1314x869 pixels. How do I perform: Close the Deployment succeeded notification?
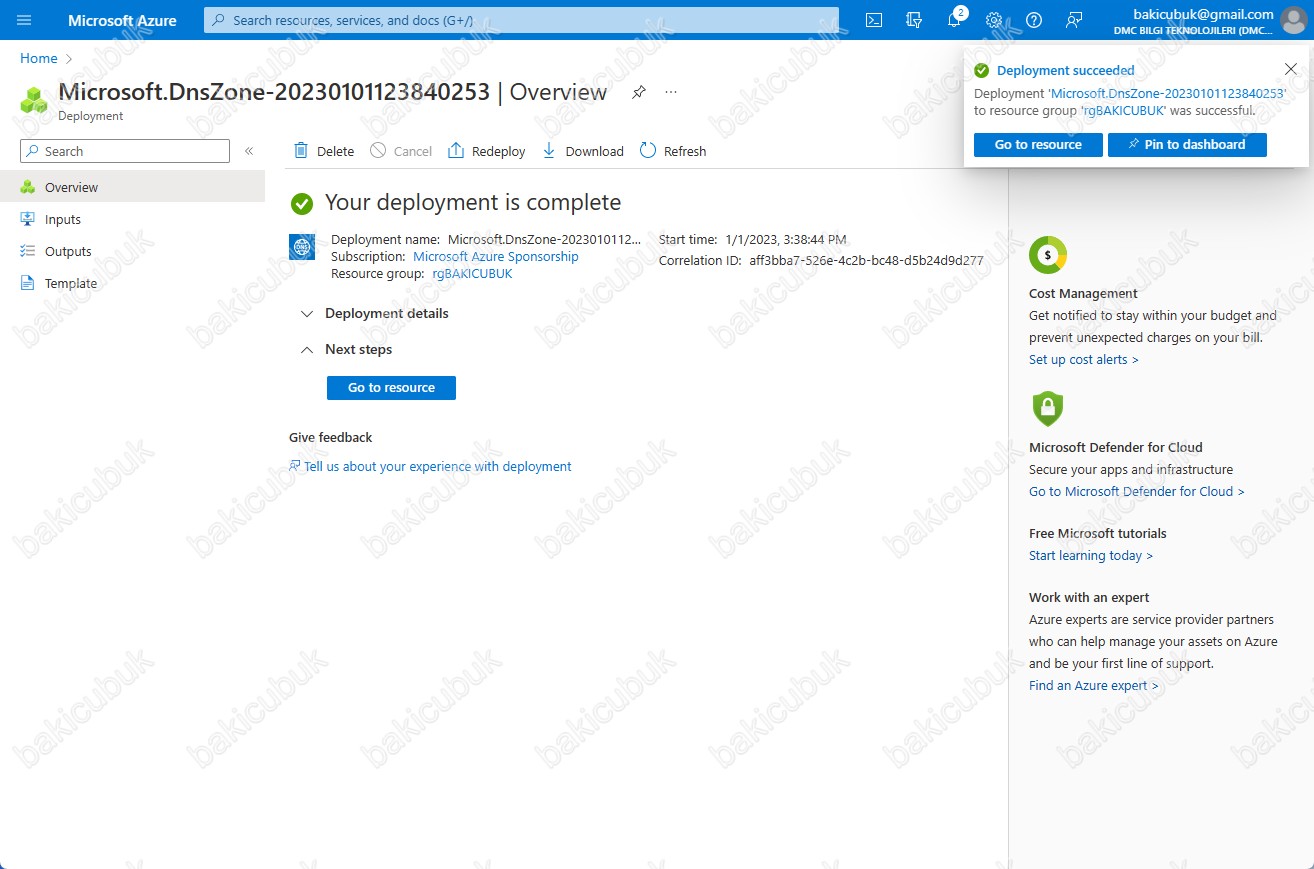point(1290,69)
